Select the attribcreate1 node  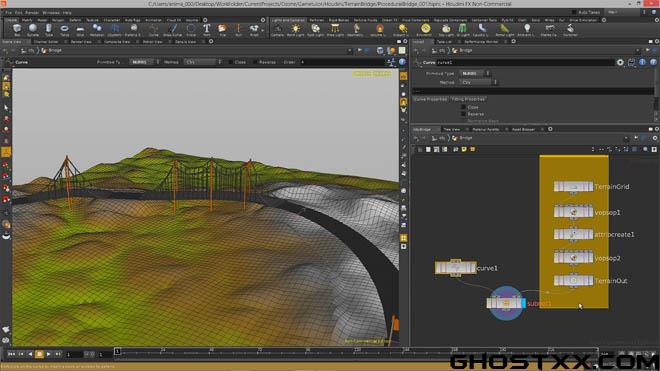click(573, 234)
